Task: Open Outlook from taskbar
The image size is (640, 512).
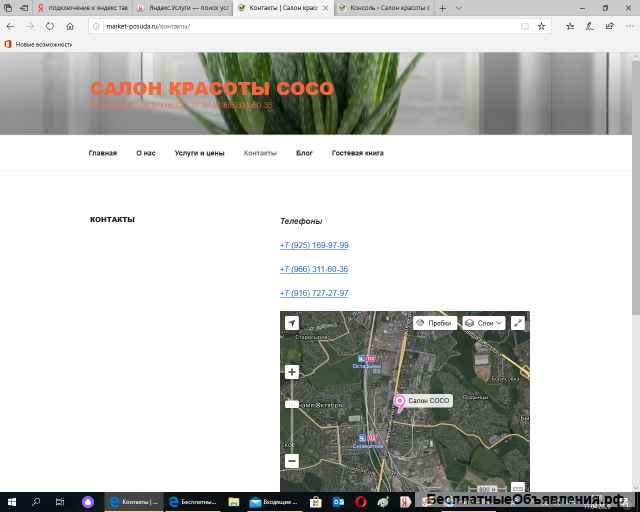Action: [338, 502]
